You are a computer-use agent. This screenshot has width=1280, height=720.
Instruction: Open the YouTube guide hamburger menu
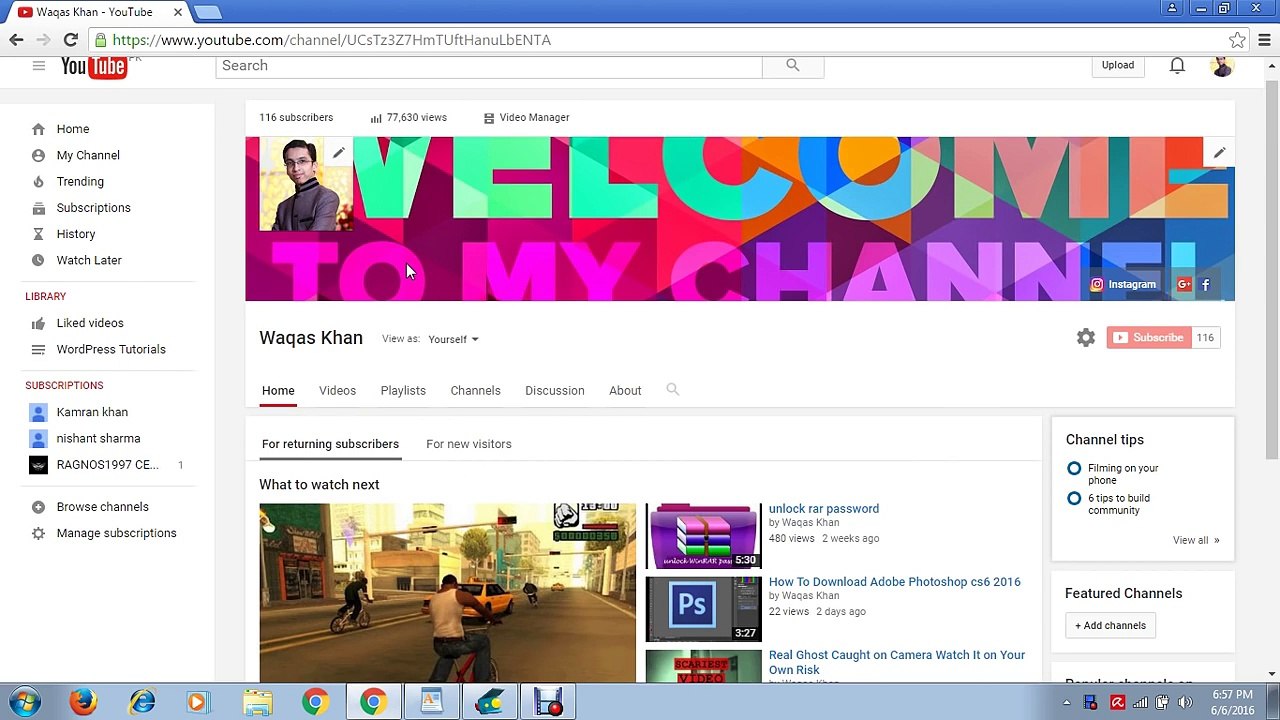click(38, 66)
